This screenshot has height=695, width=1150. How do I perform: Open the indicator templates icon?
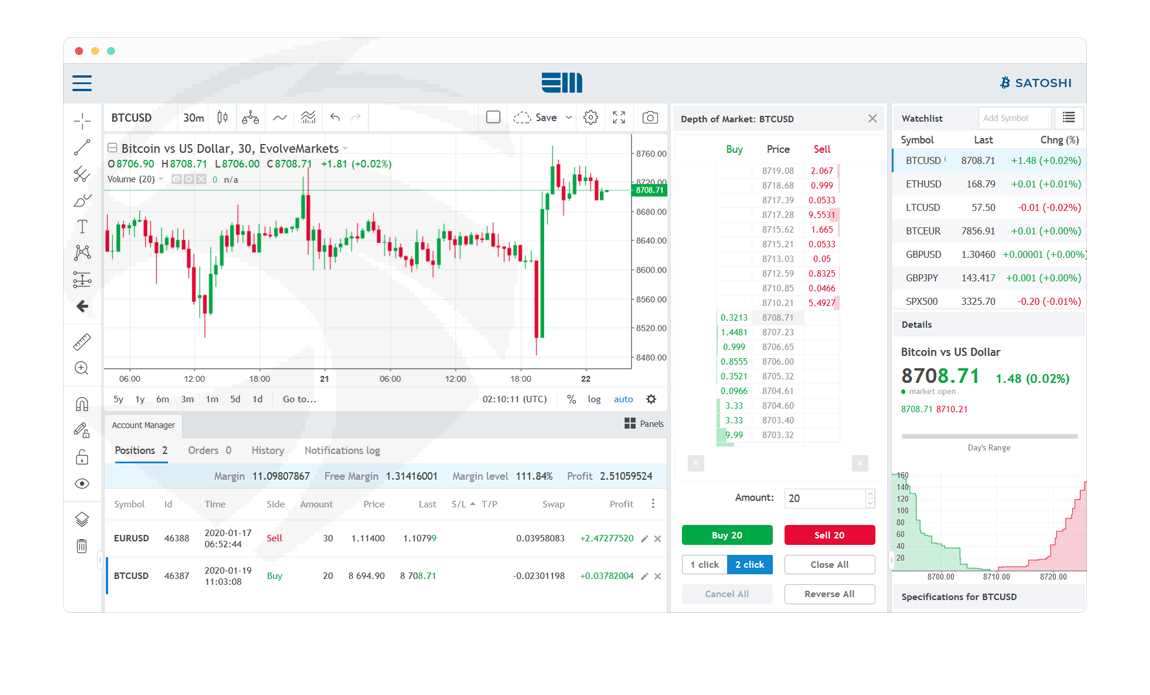coord(308,117)
